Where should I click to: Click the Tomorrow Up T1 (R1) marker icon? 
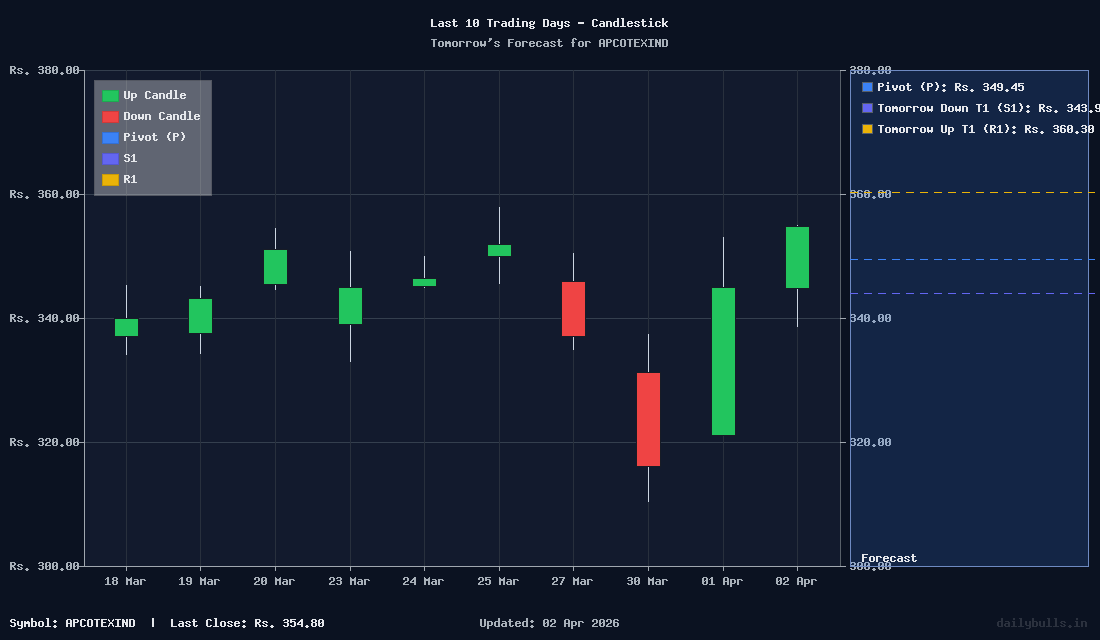pyautogui.click(x=866, y=129)
